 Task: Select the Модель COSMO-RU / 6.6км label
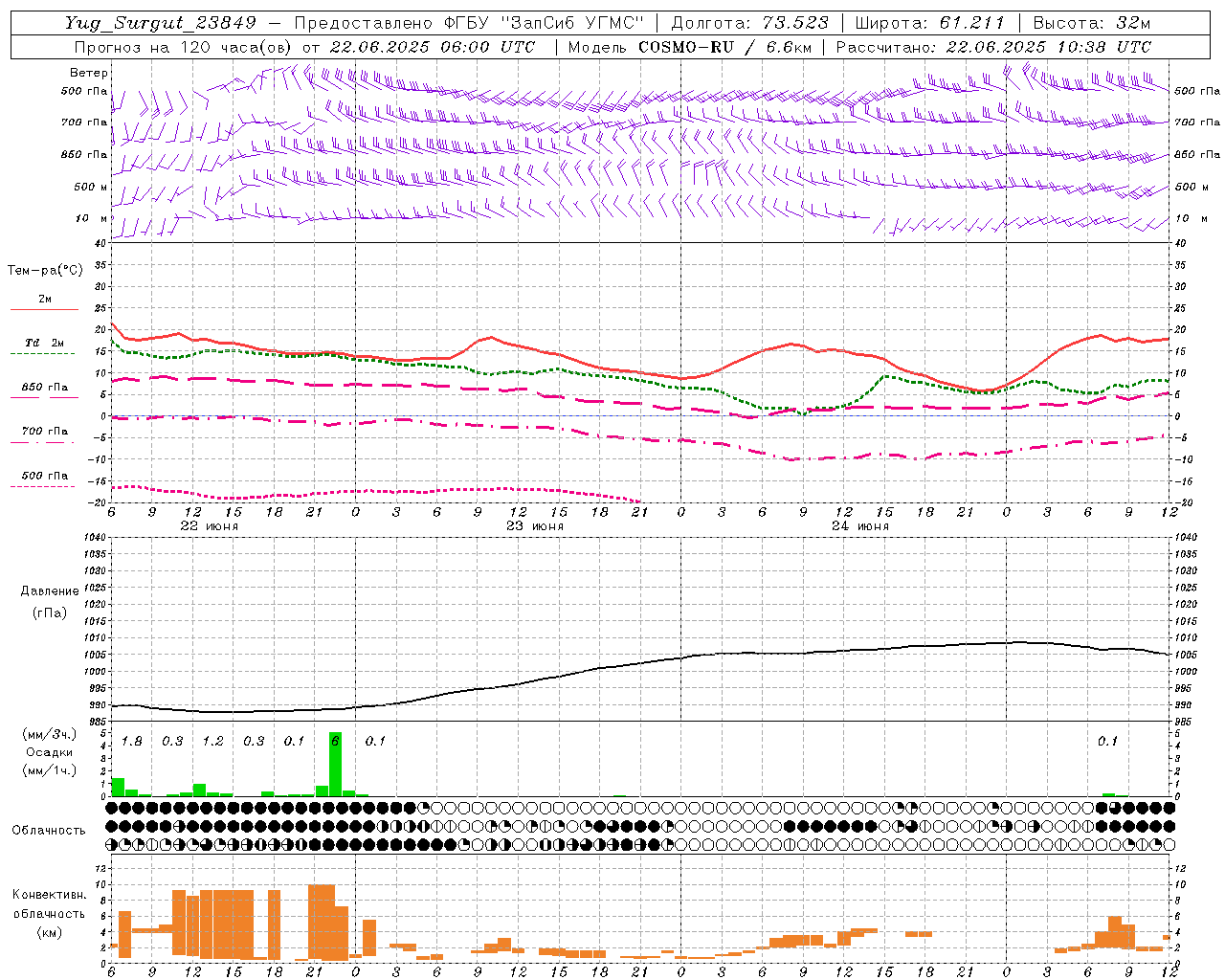[x=689, y=47]
